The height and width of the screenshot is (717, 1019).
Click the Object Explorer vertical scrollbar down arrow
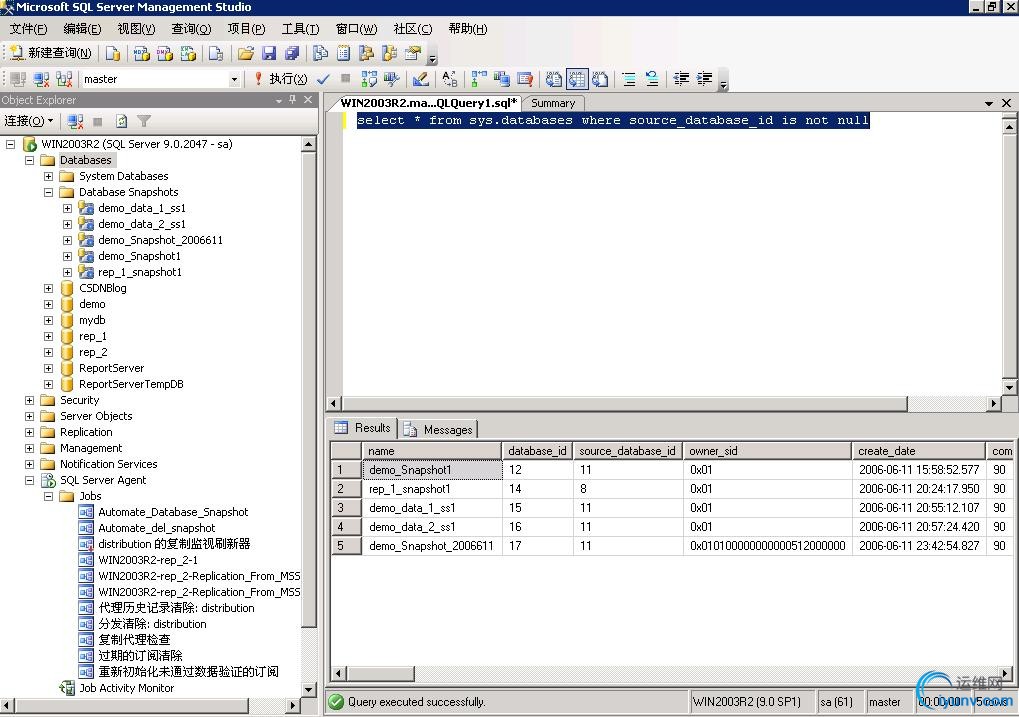coord(309,690)
